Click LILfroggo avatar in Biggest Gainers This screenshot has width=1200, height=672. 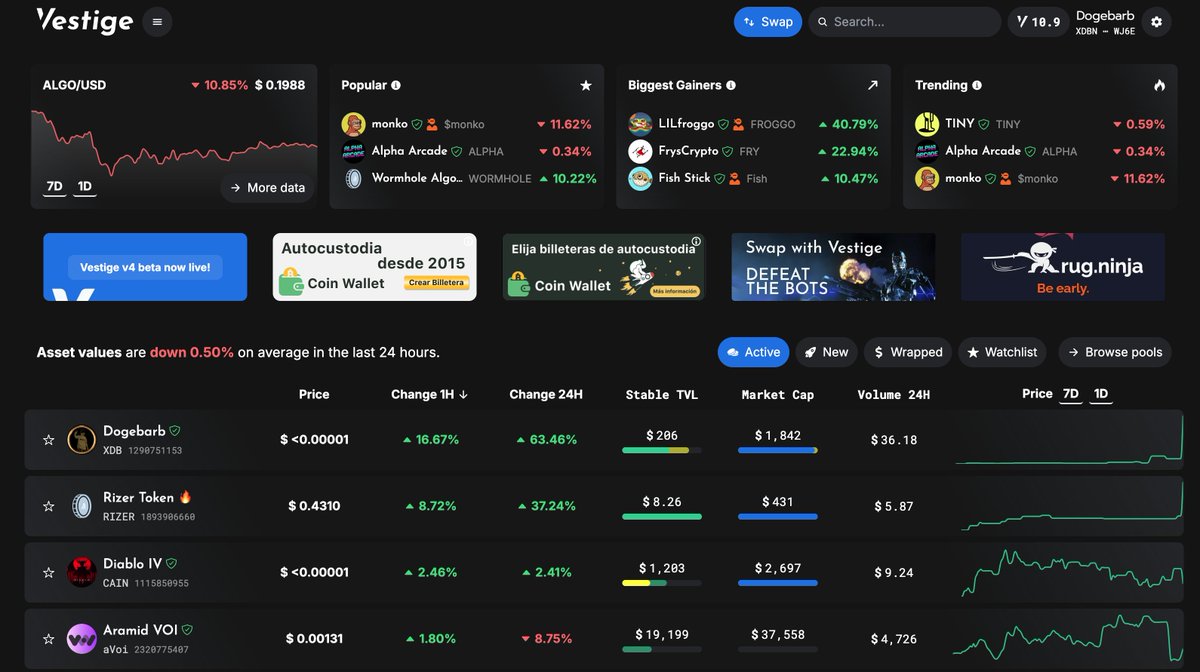640,124
